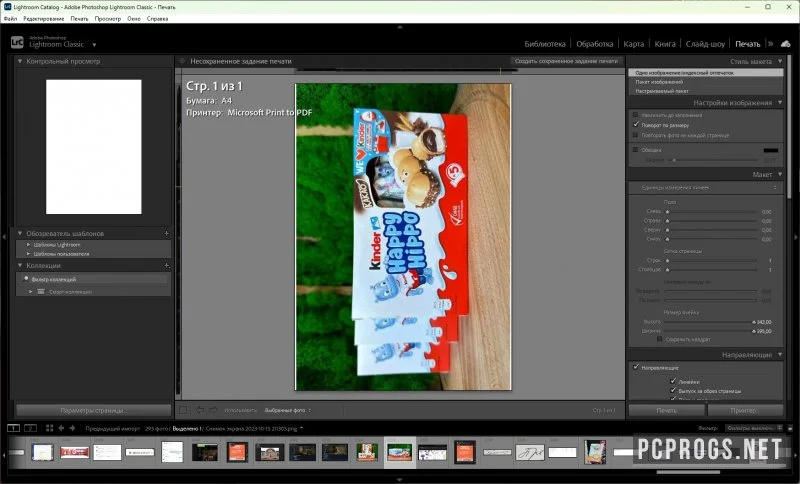Click the main window display button 1
This screenshot has height=484, width=800.
click(13, 428)
